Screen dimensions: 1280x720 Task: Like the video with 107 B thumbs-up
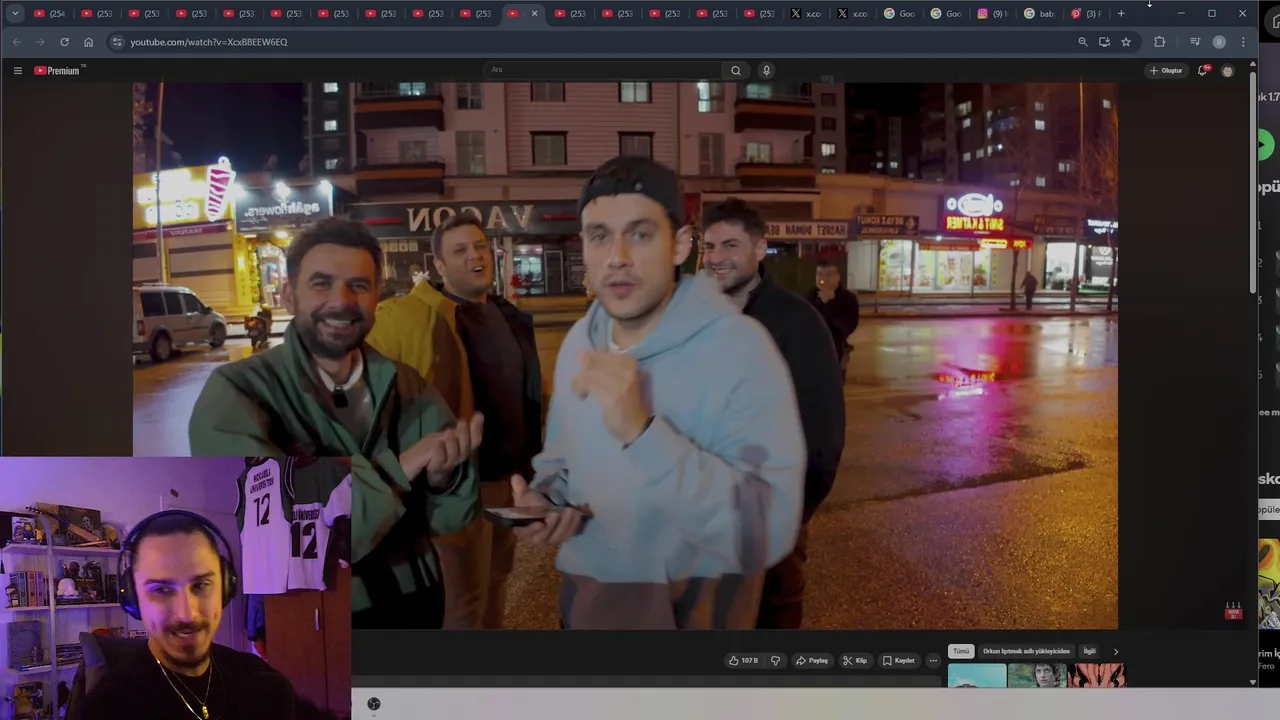743,660
